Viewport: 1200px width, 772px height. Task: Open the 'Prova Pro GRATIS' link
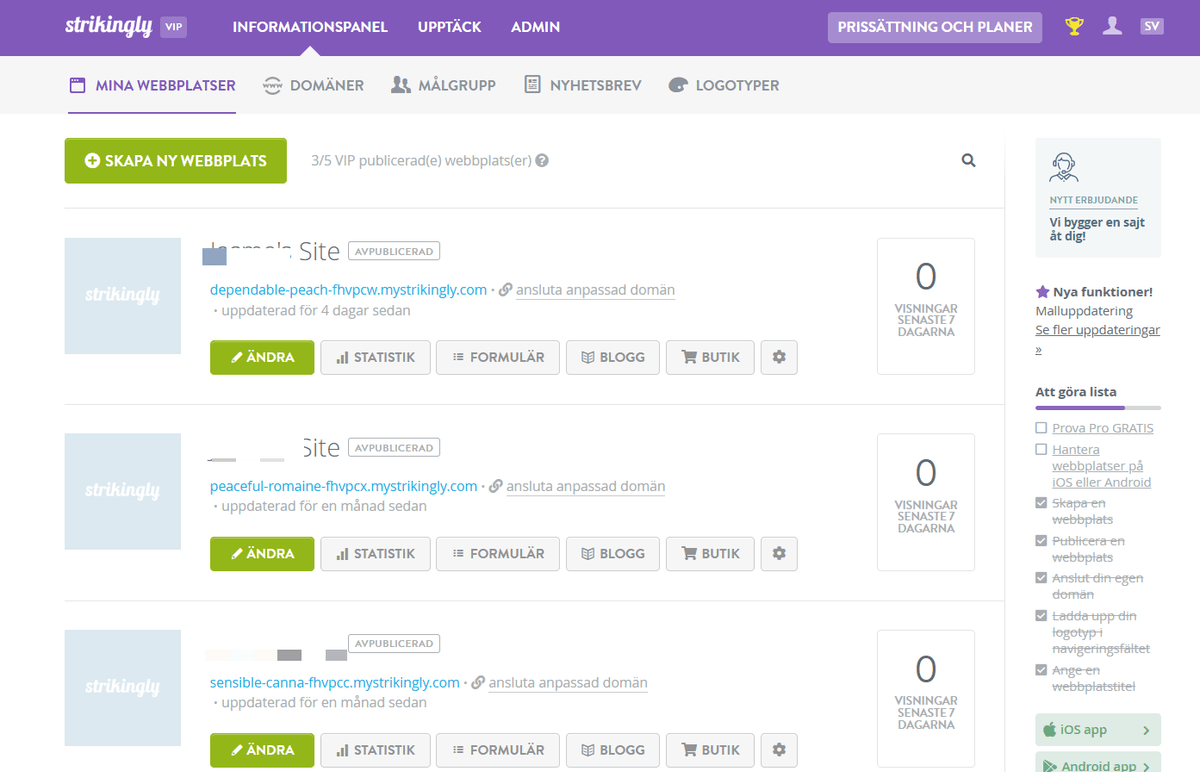1103,428
